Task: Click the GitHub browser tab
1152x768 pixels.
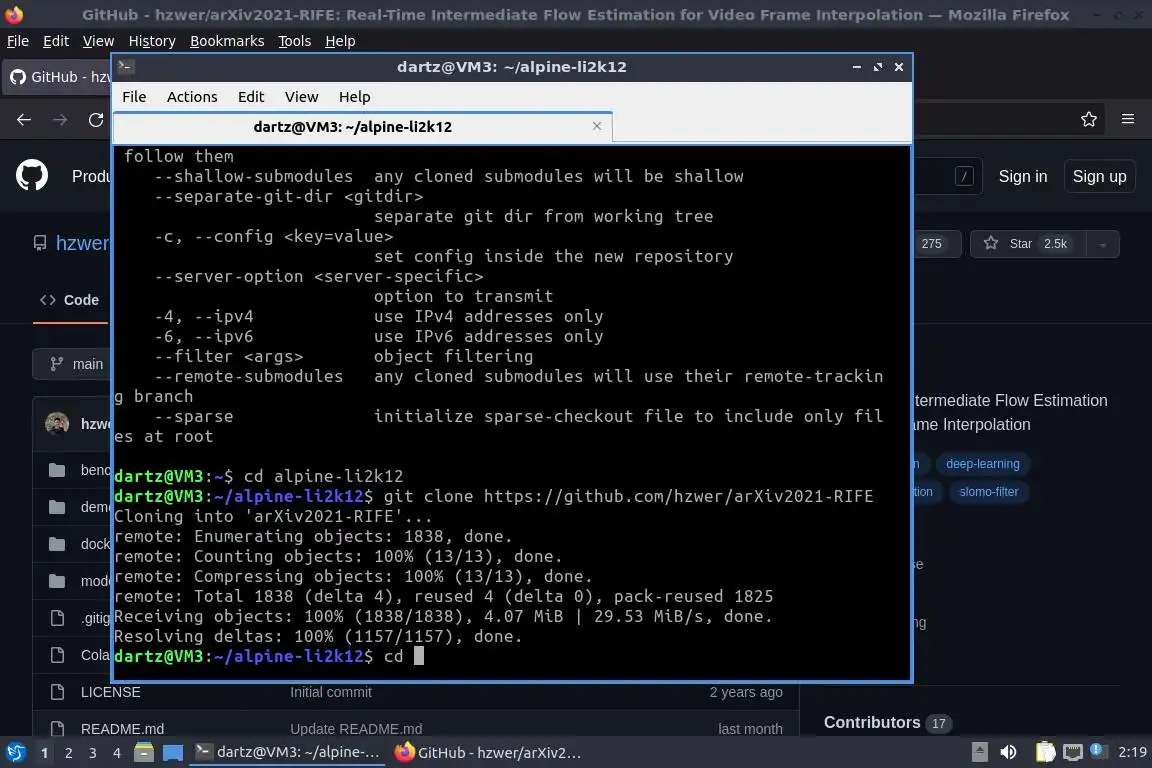Action: 57,76
